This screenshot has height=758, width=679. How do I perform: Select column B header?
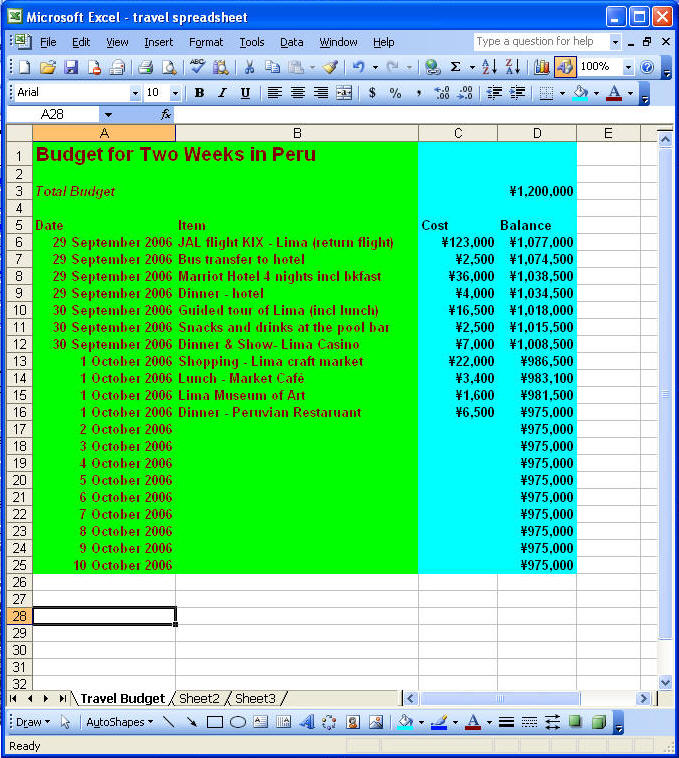point(297,133)
